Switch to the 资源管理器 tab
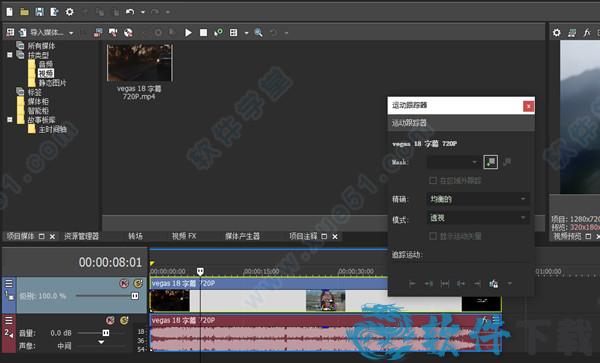The width and height of the screenshot is (600, 363). (81, 236)
